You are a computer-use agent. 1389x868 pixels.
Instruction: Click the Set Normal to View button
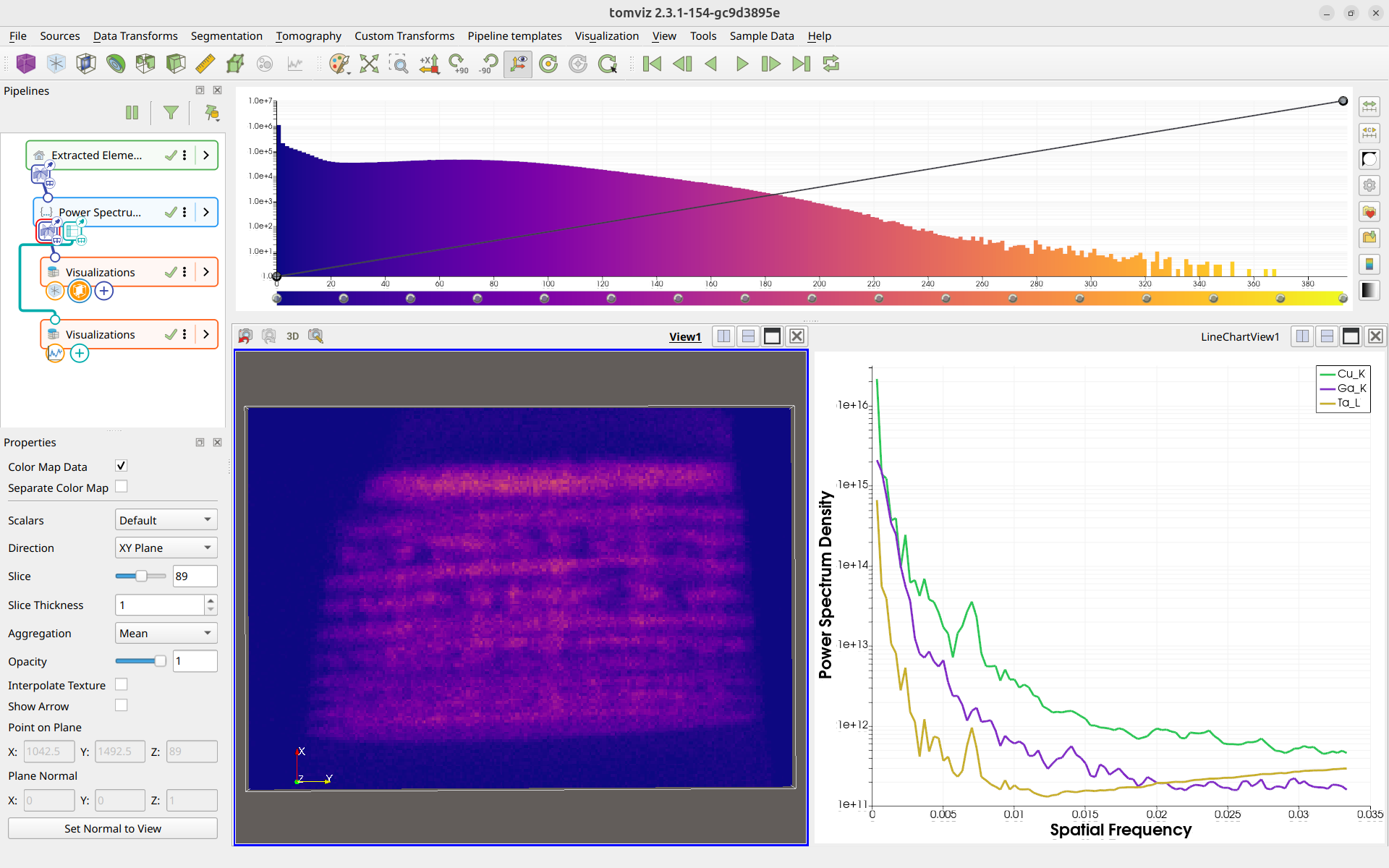point(113,828)
